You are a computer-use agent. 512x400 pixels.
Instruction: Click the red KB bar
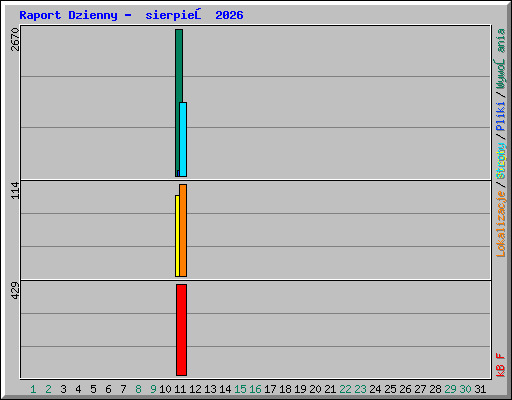[181, 330]
